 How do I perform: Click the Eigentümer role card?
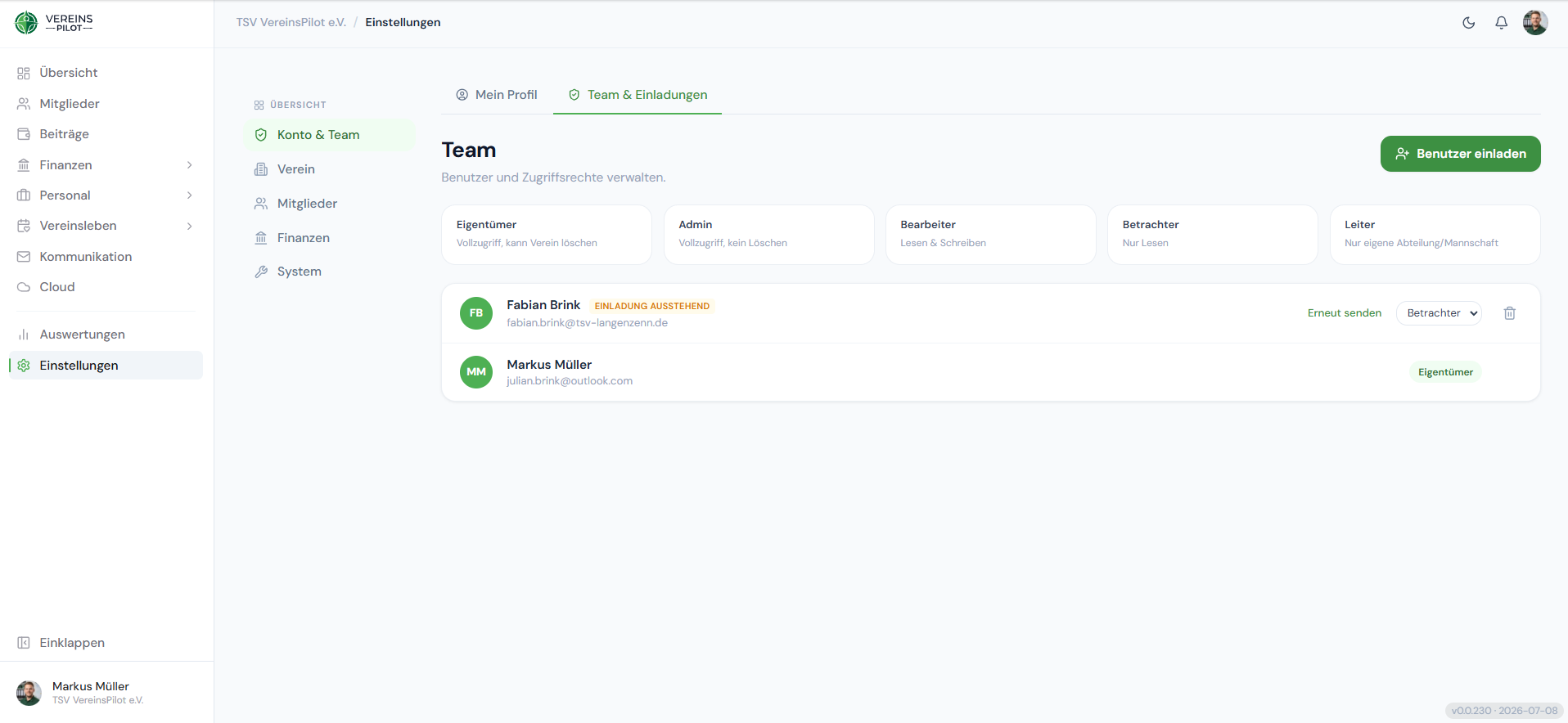[x=547, y=235]
